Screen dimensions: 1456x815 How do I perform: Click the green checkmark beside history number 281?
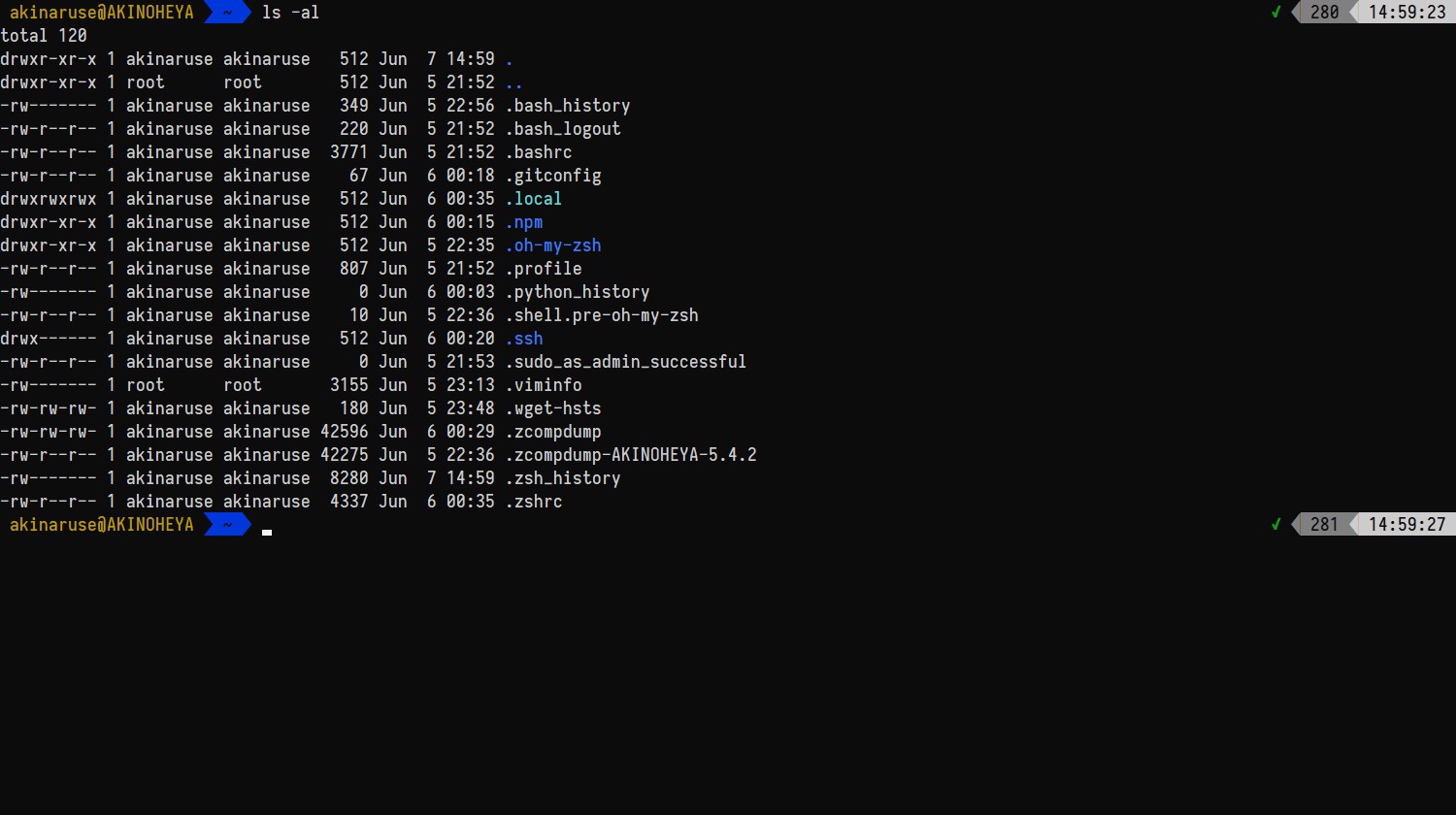(1276, 525)
